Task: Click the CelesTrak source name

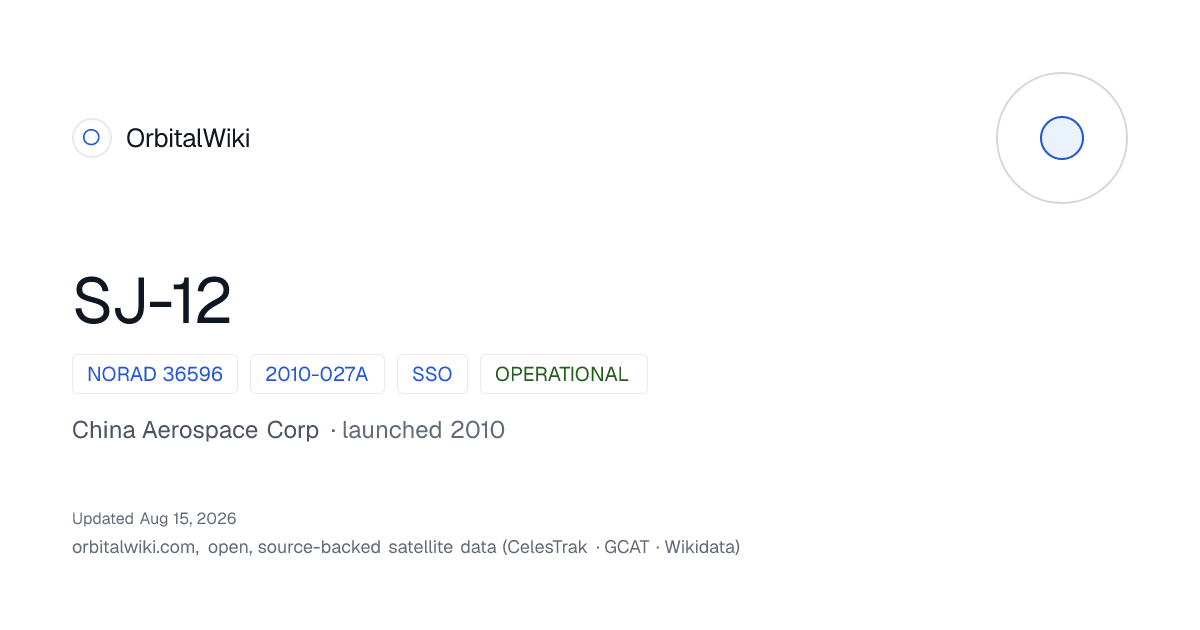Action: [x=548, y=547]
